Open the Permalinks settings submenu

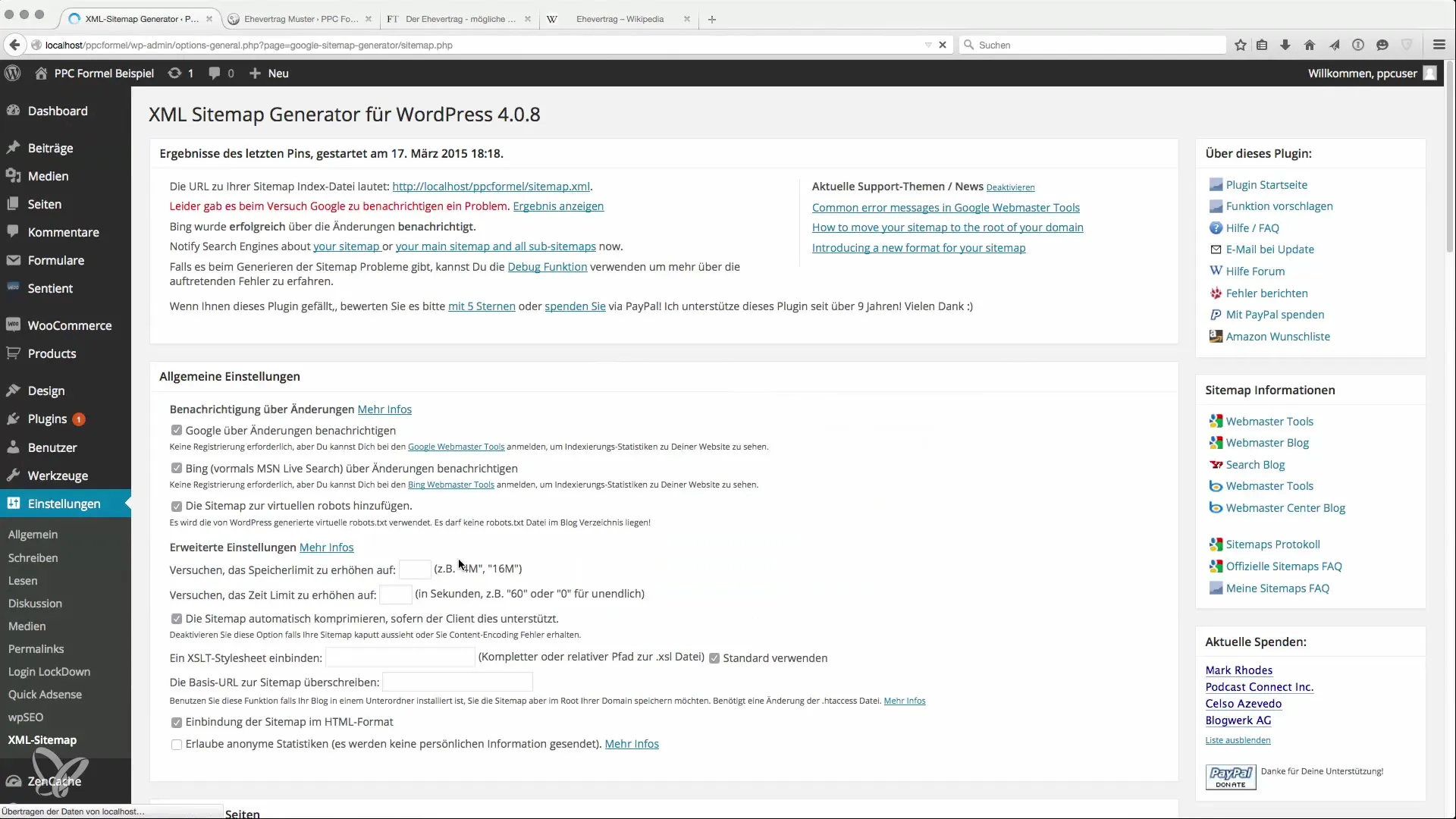[x=36, y=648]
